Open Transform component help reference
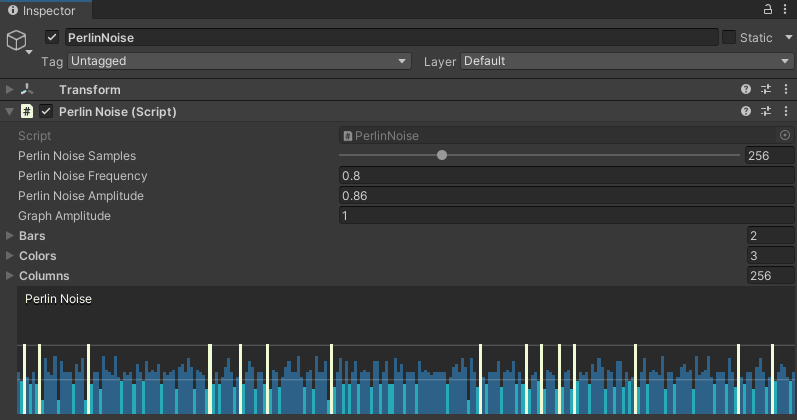This screenshot has height=420, width=797. click(x=746, y=89)
